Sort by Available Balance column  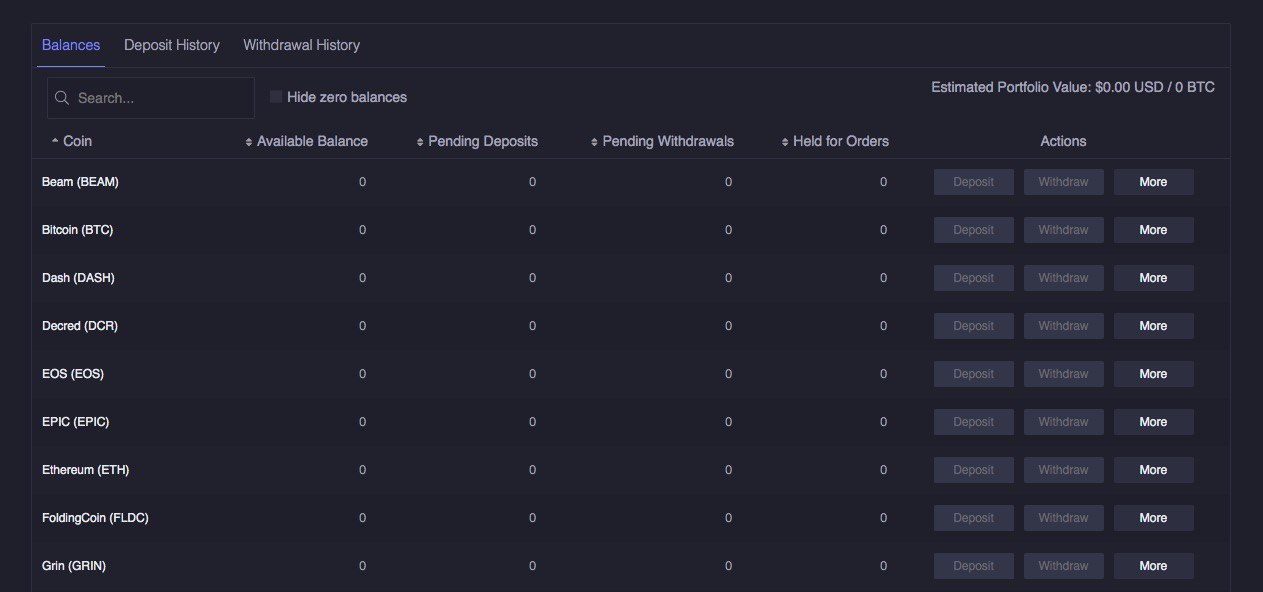[307, 141]
